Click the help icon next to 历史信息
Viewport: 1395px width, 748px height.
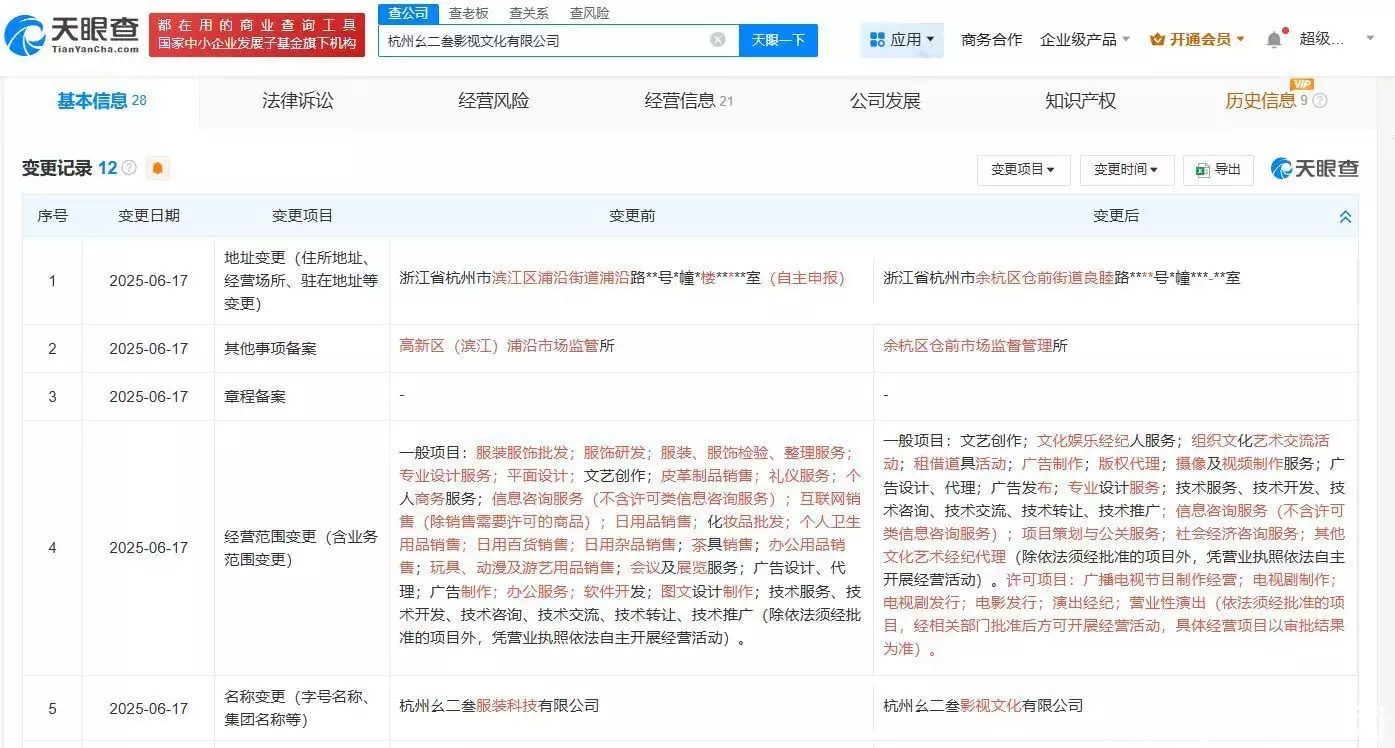pos(1320,101)
